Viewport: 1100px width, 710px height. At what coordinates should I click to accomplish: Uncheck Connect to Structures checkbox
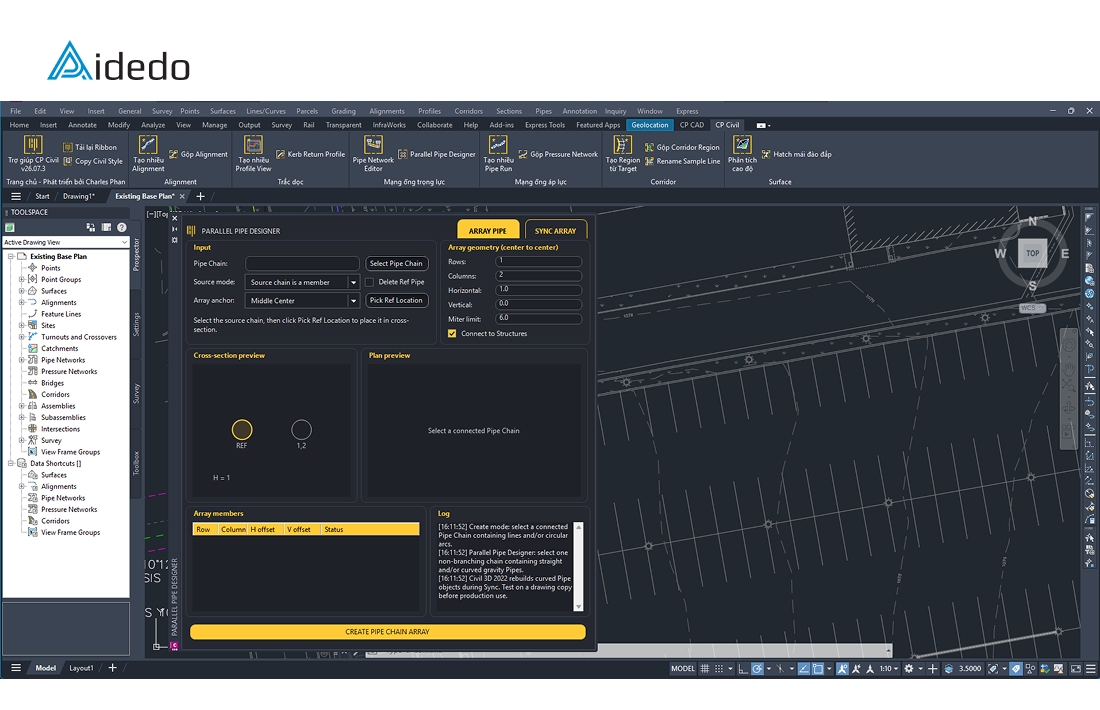click(x=452, y=334)
